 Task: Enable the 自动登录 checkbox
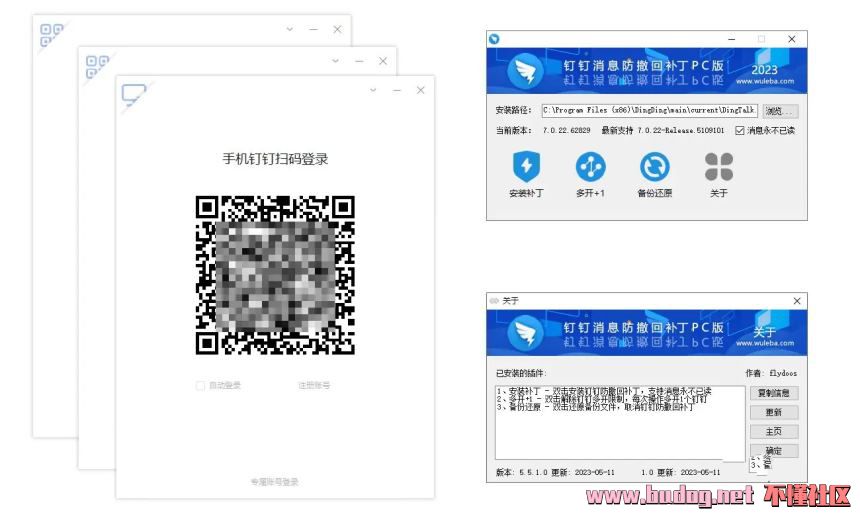tap(200, 385)
